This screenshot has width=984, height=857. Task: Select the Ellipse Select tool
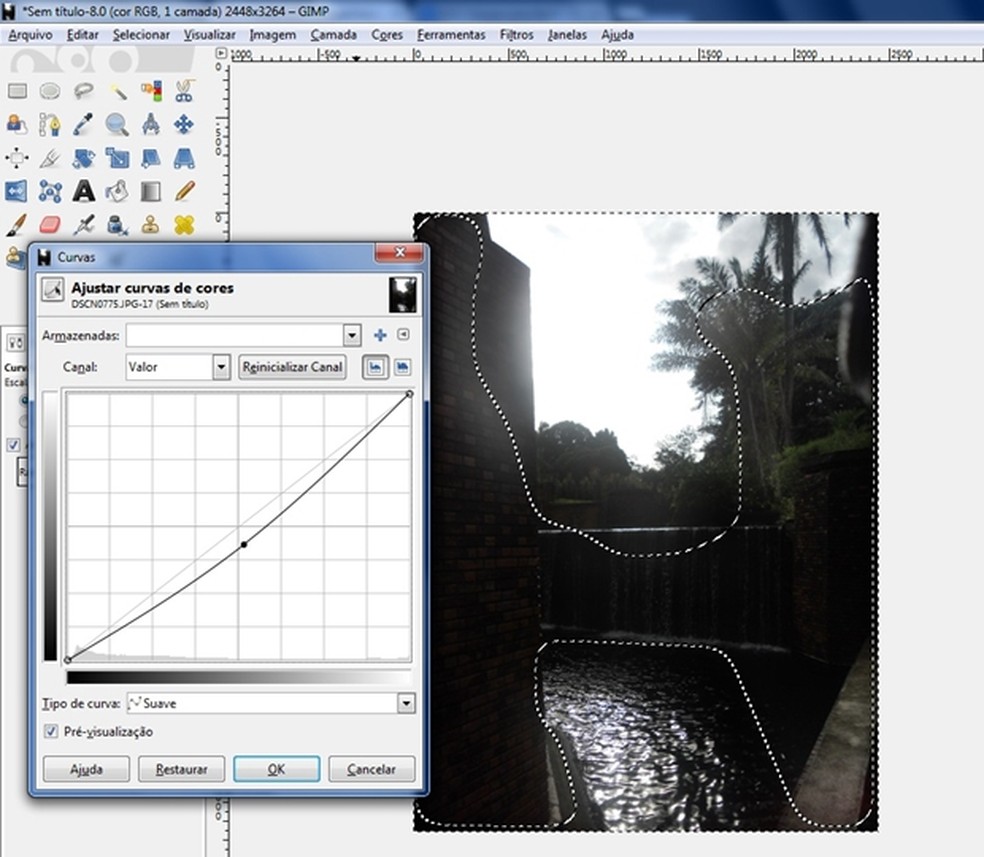click(50, 92)
